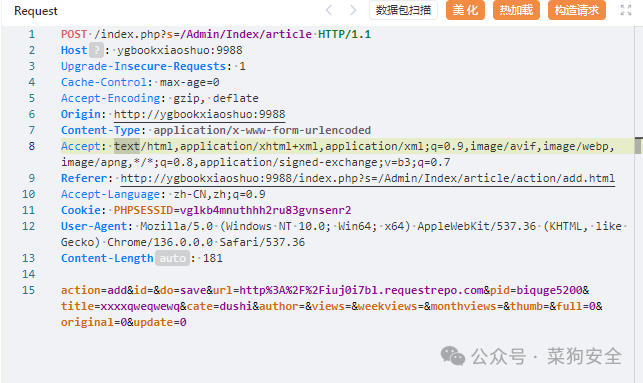Click the Accept-Language header name

(110, 194)
